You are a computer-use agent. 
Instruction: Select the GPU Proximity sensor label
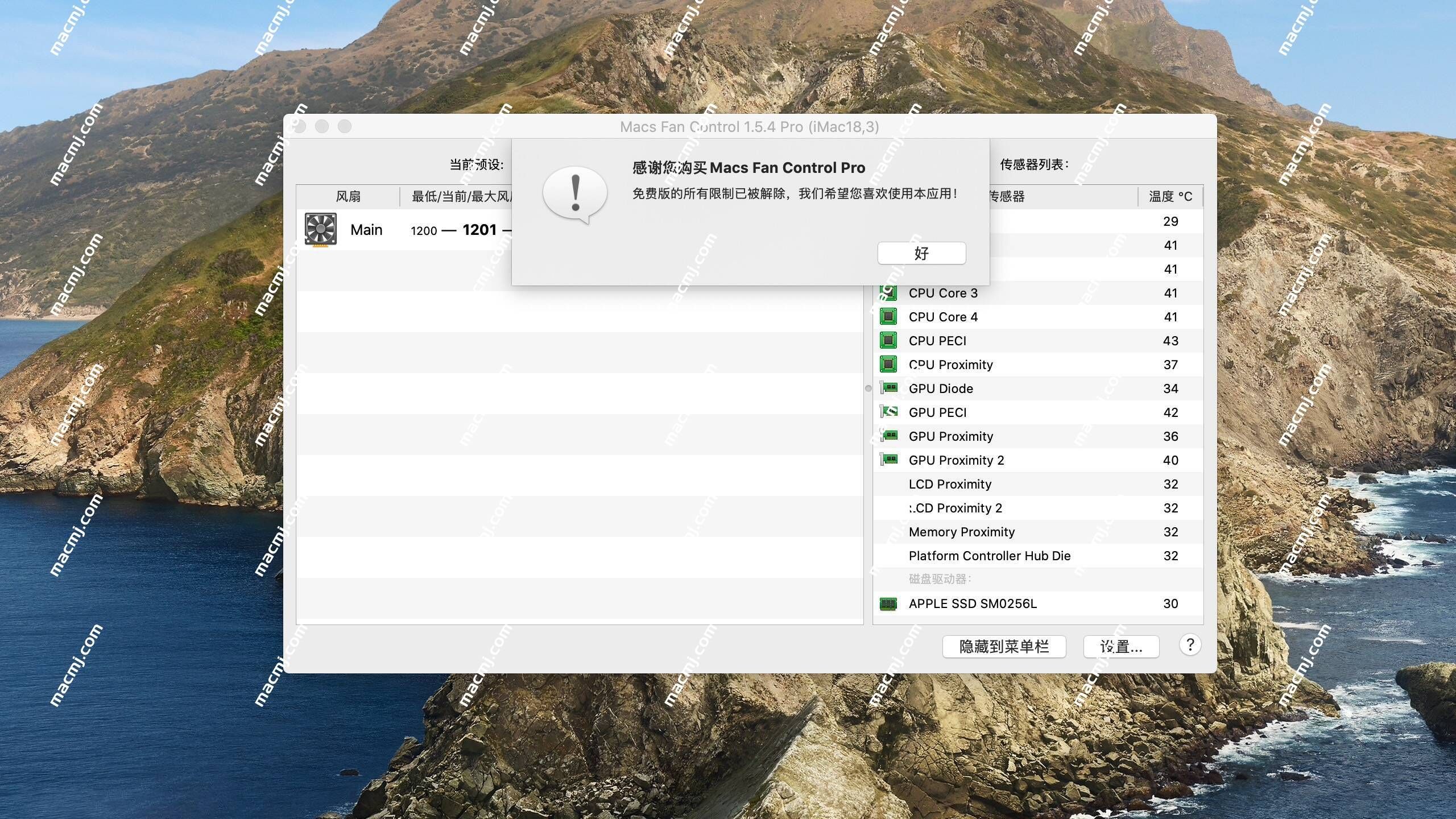951,436
